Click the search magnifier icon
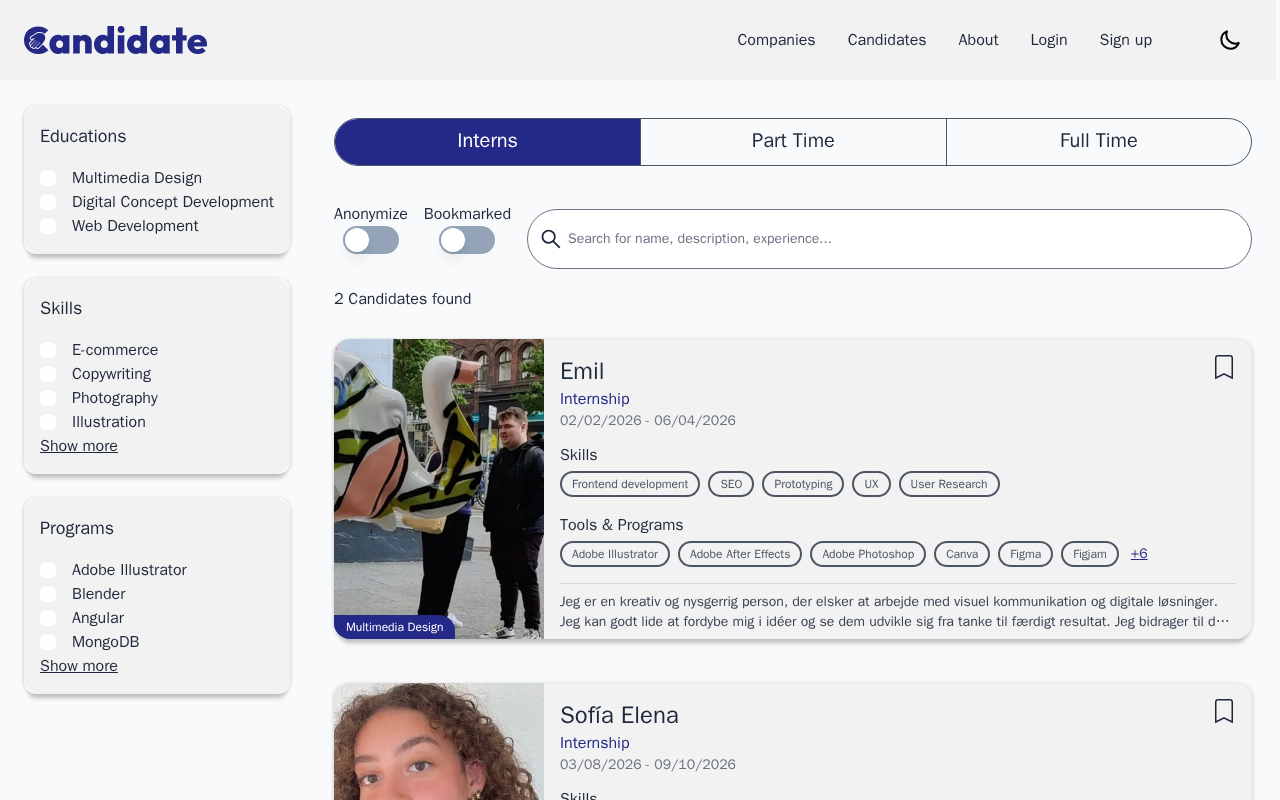This screenshot has width=1280, height=800. [x=551, y=239]
